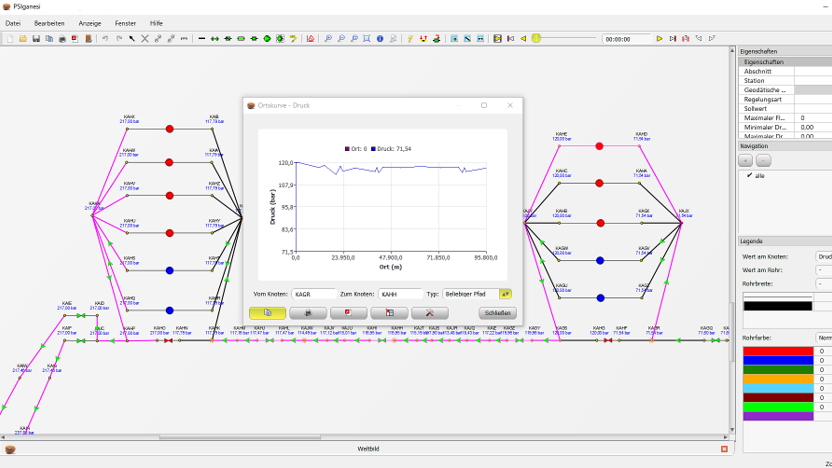Jump to simulation start
The width and height of the screenshot is (832, 468).
[x=510, y=39]
